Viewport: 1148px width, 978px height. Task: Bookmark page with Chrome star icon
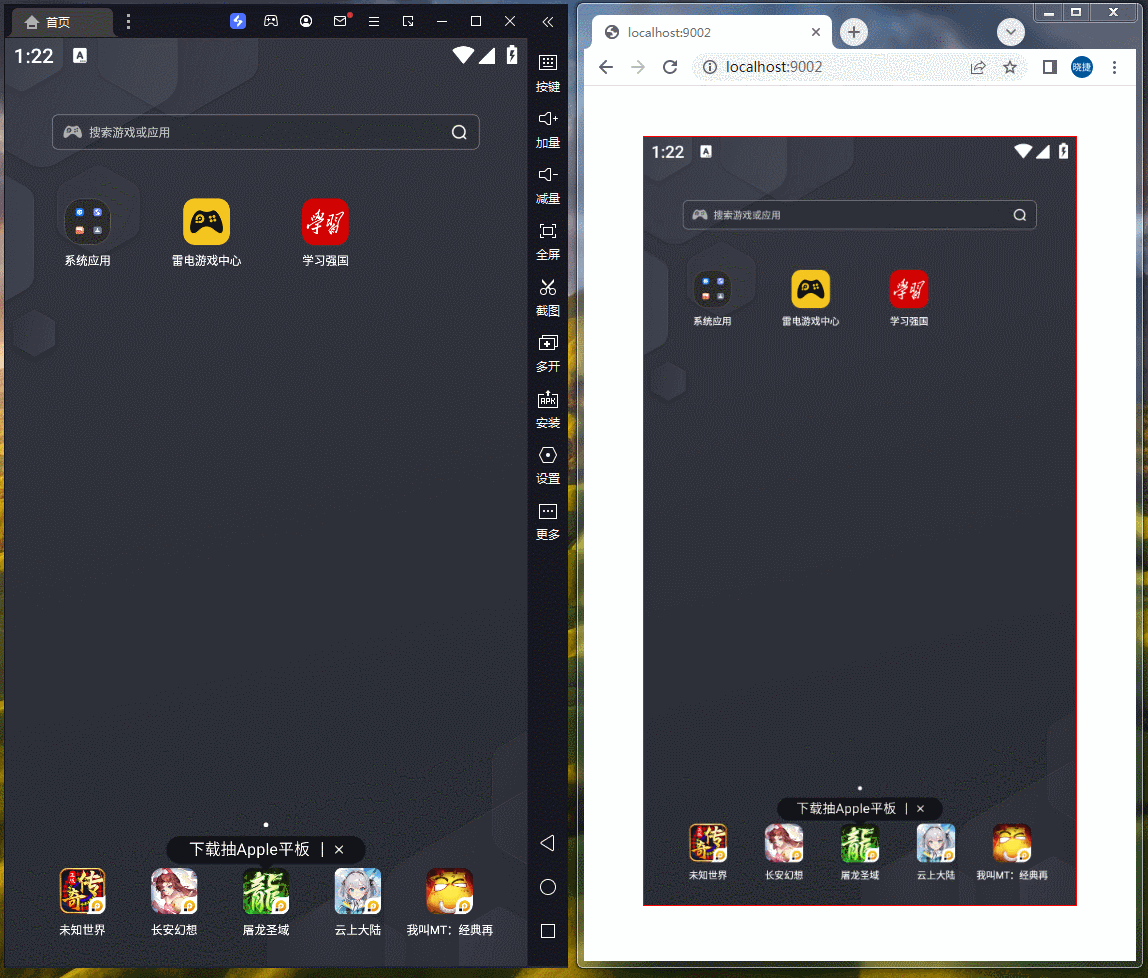point(1010,67)
